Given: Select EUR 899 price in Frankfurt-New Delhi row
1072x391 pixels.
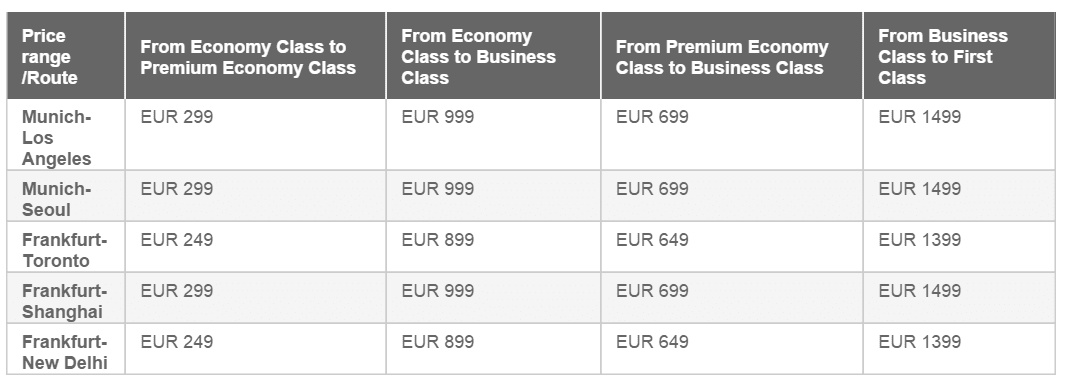Looking at the screenshot, I should (x=438, y=342).
